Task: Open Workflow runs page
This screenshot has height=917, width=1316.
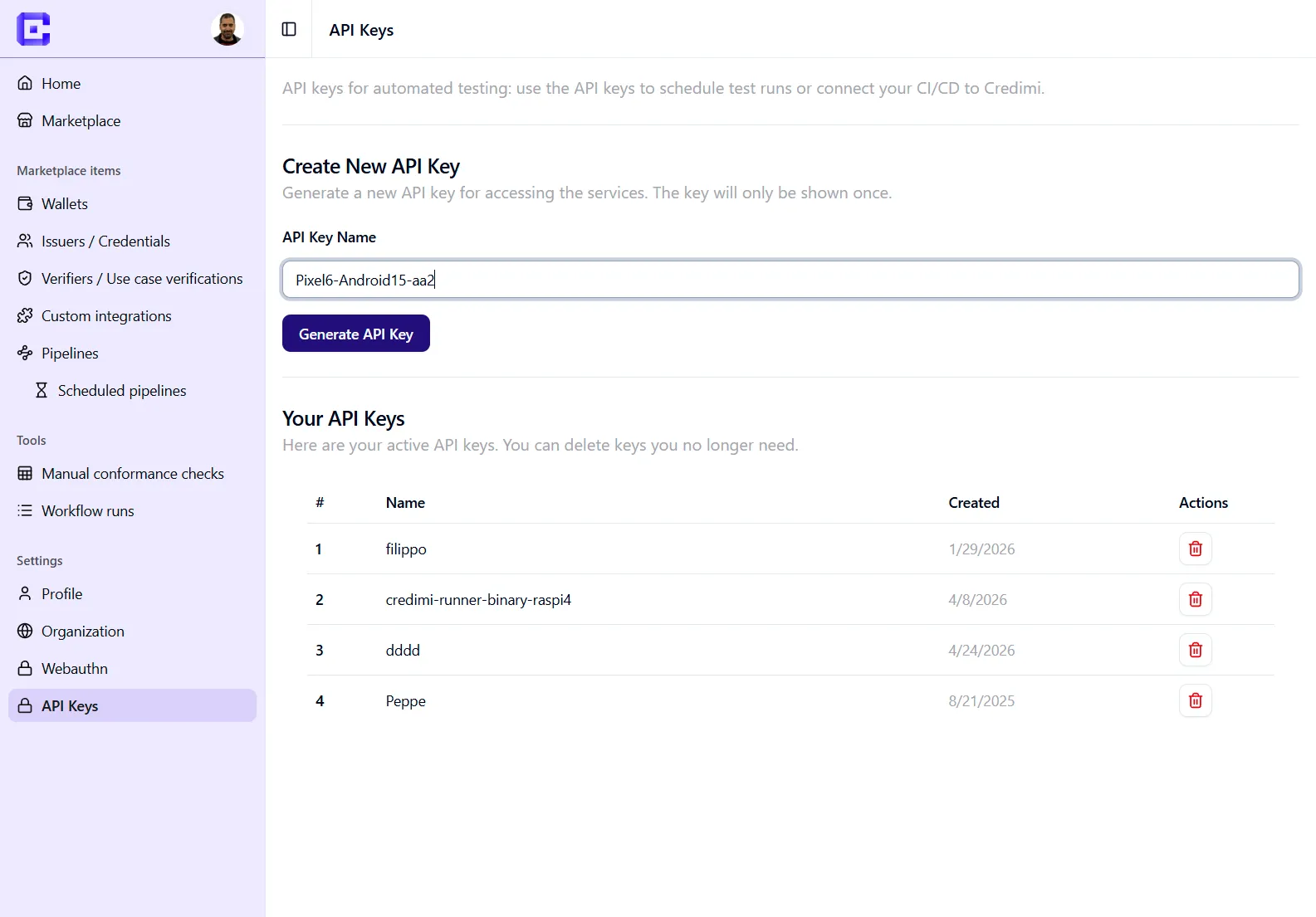Action: tap(132, 510)
